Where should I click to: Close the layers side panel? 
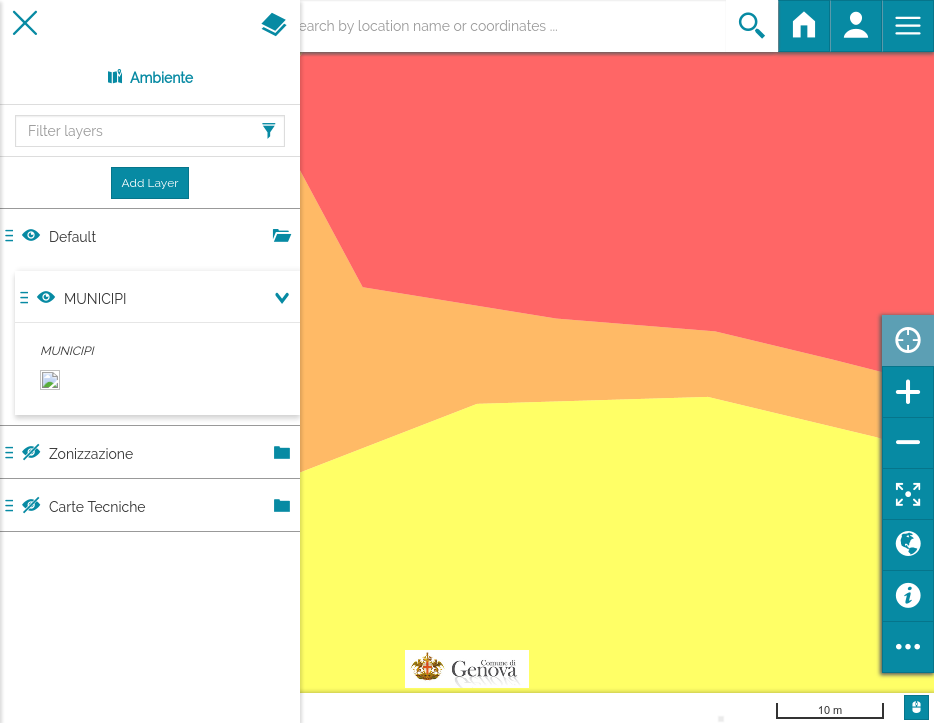pos(25,23)
